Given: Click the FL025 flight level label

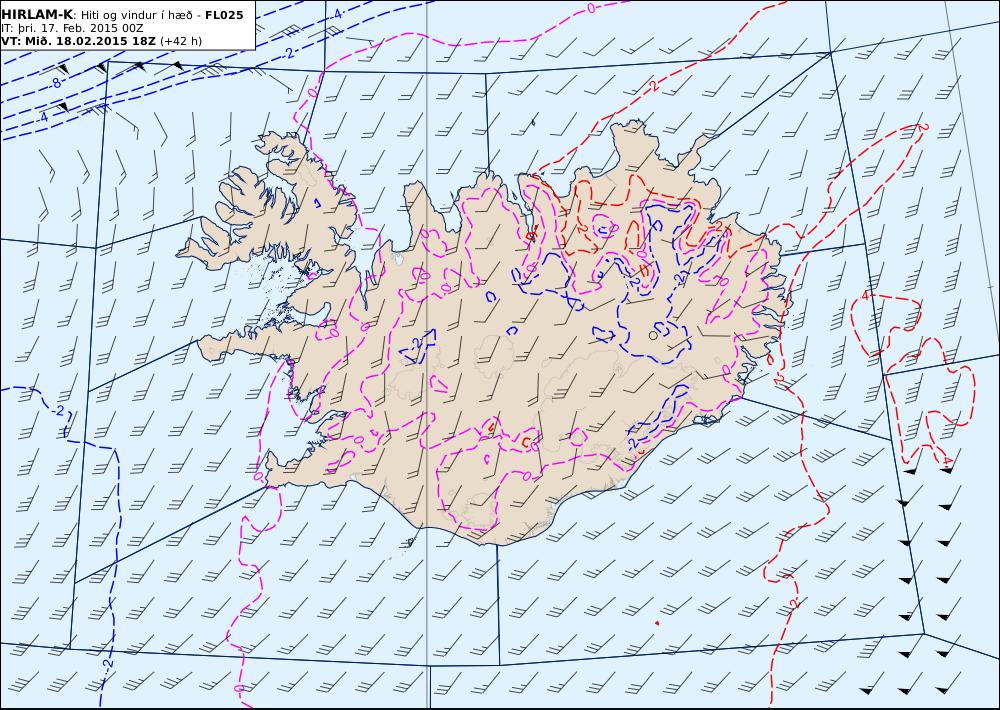Looking at the screenshot, I should point(224,15).
